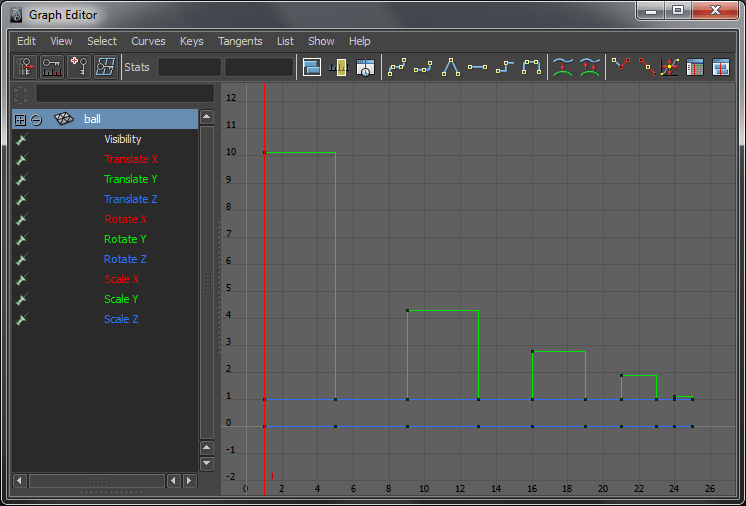Viewport: 746px width, 506px height.
Task: Apply Linear tangents to keys
Action: pos(451,67)
